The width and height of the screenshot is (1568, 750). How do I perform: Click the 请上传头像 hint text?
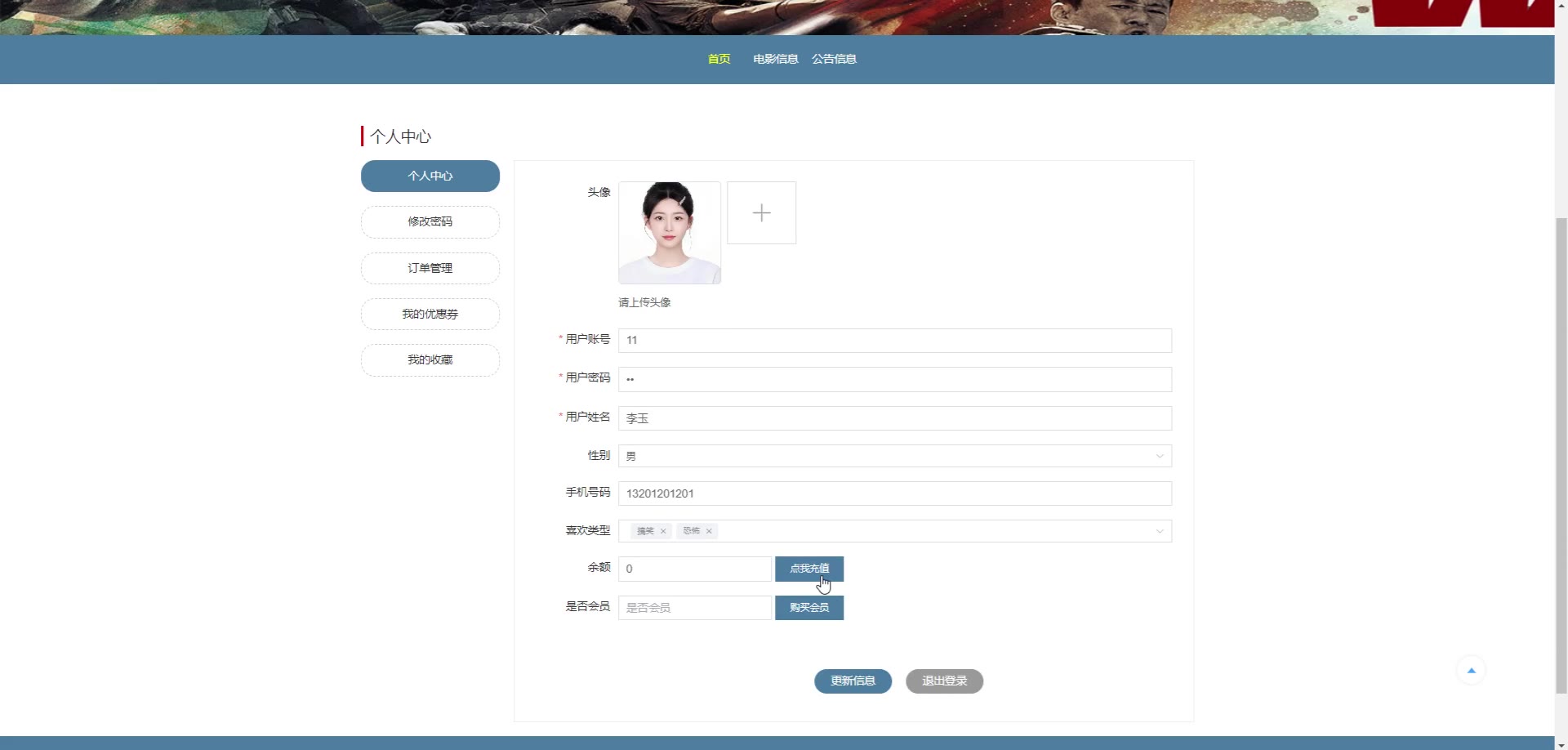tap(644, 302)
